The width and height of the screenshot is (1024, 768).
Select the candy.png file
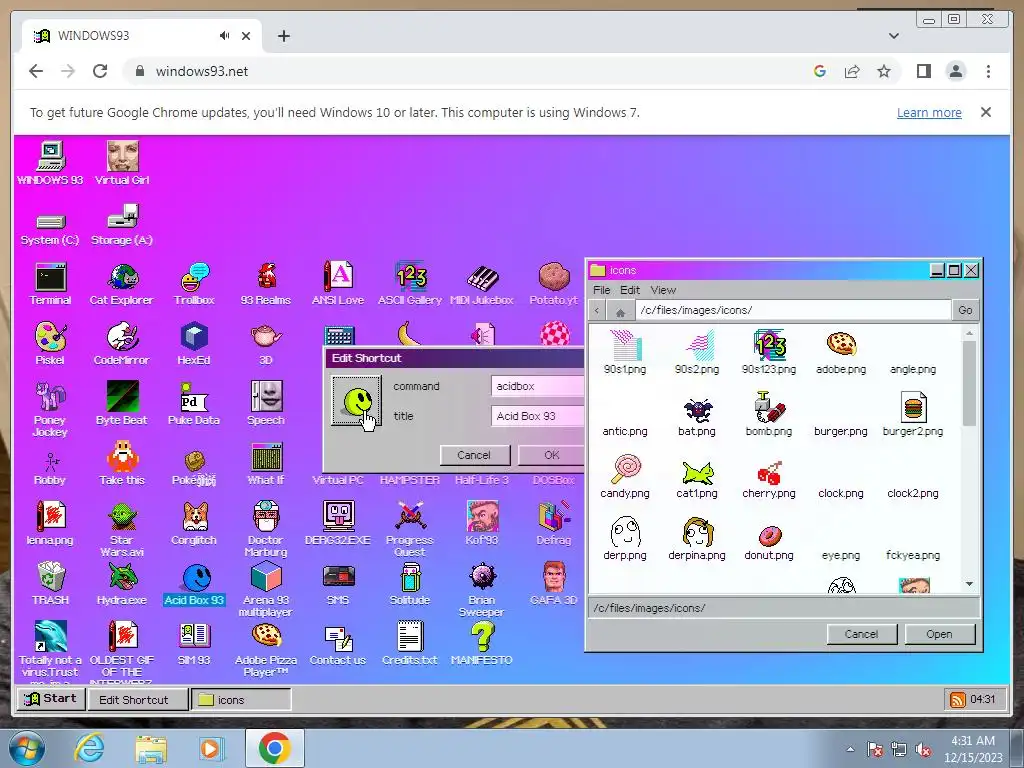tap(625, 476)
